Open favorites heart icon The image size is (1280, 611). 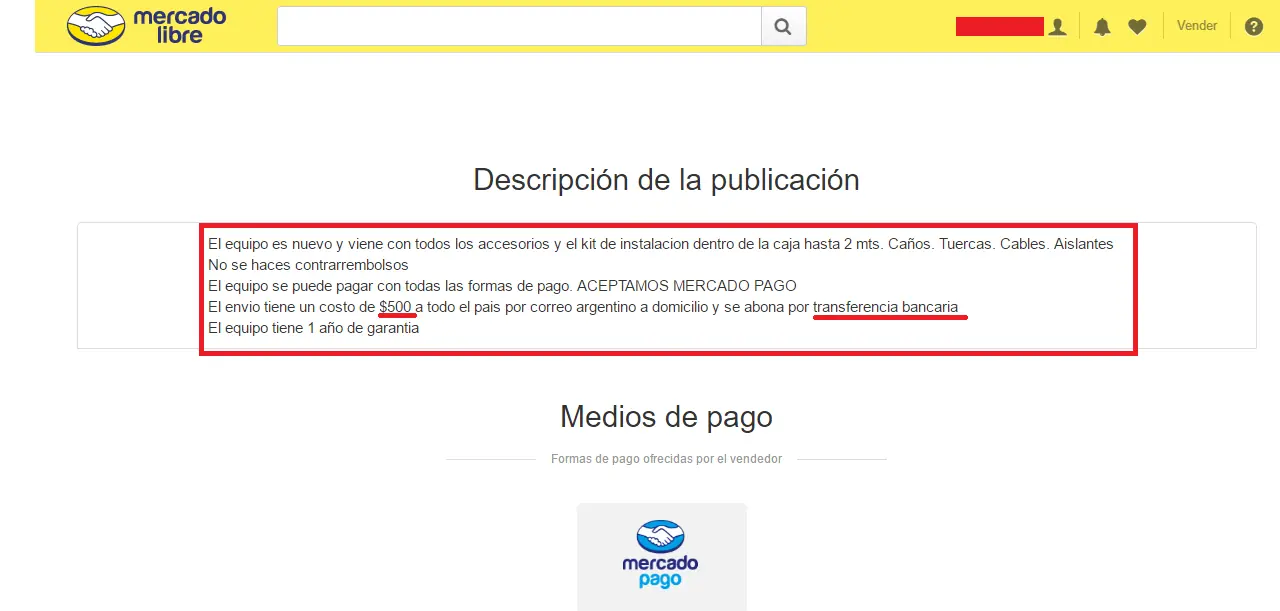coord(1137,27)
